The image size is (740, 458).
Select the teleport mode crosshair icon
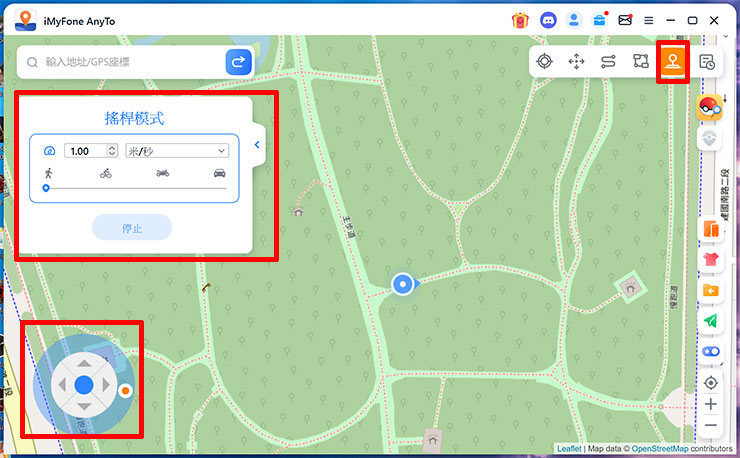[544, 61]
